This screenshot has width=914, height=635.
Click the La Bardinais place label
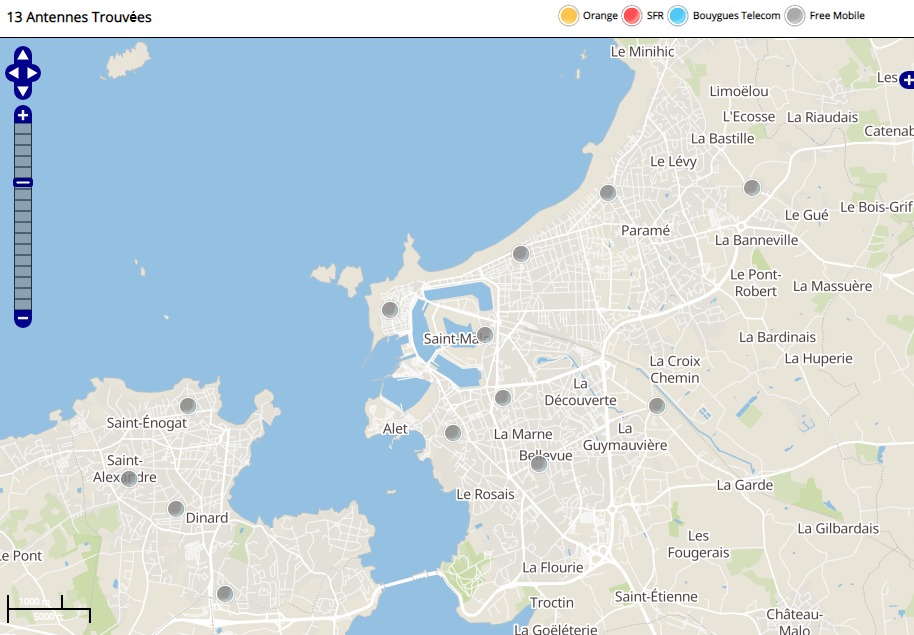pyautogui.click(x=777, y=337)
